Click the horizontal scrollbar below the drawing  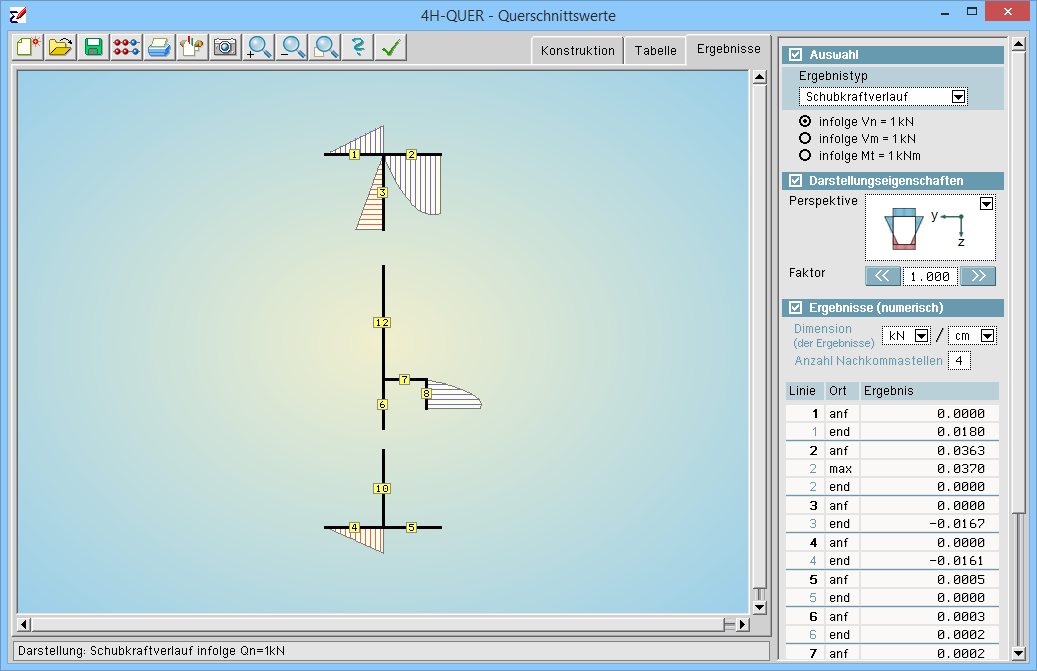click(x=380, y=625)
